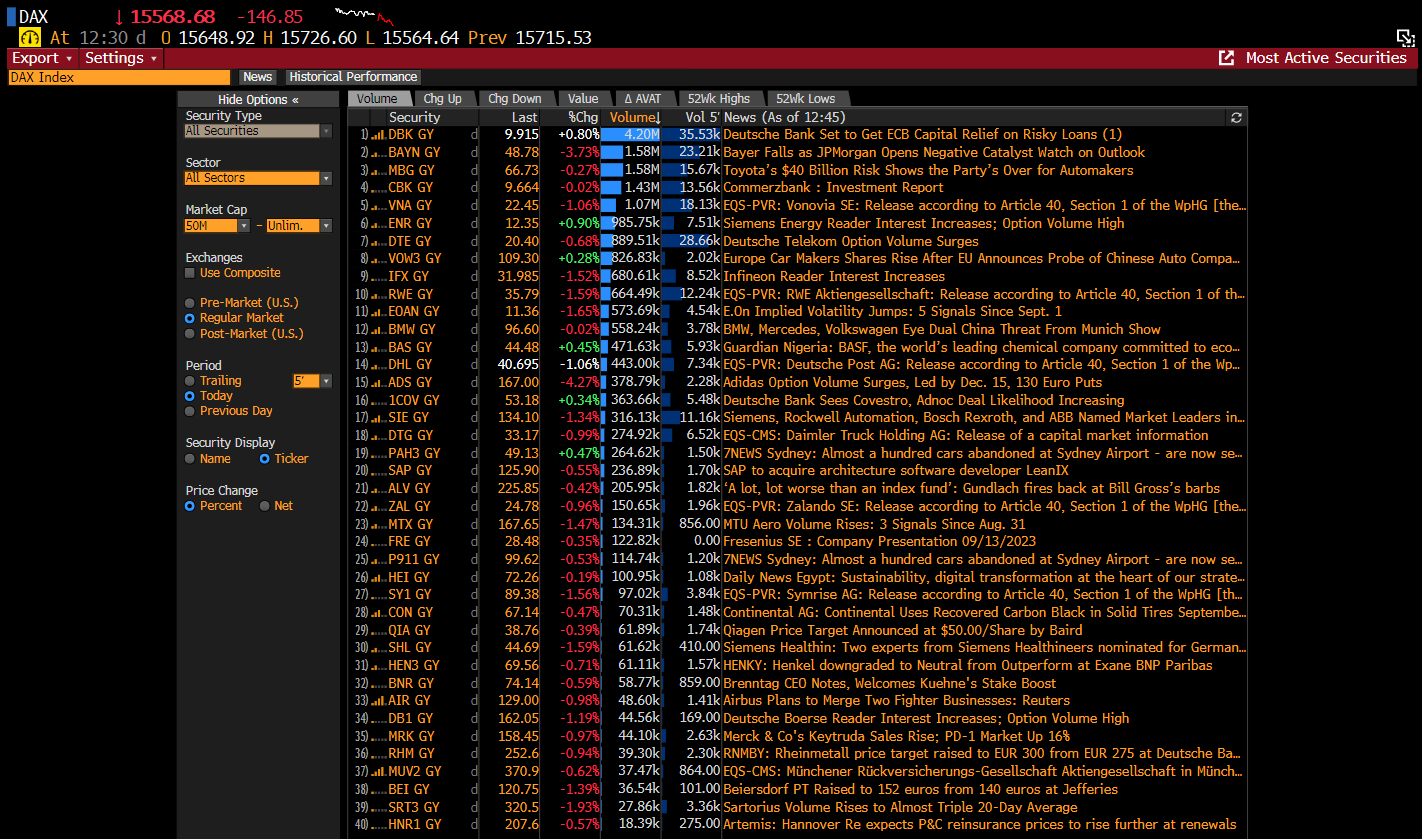Image resolution: width=1422 pixels, height=839 pixels.
Task: Click the bar chart icon beside BMW GY
Action: [x=378, y=329]
